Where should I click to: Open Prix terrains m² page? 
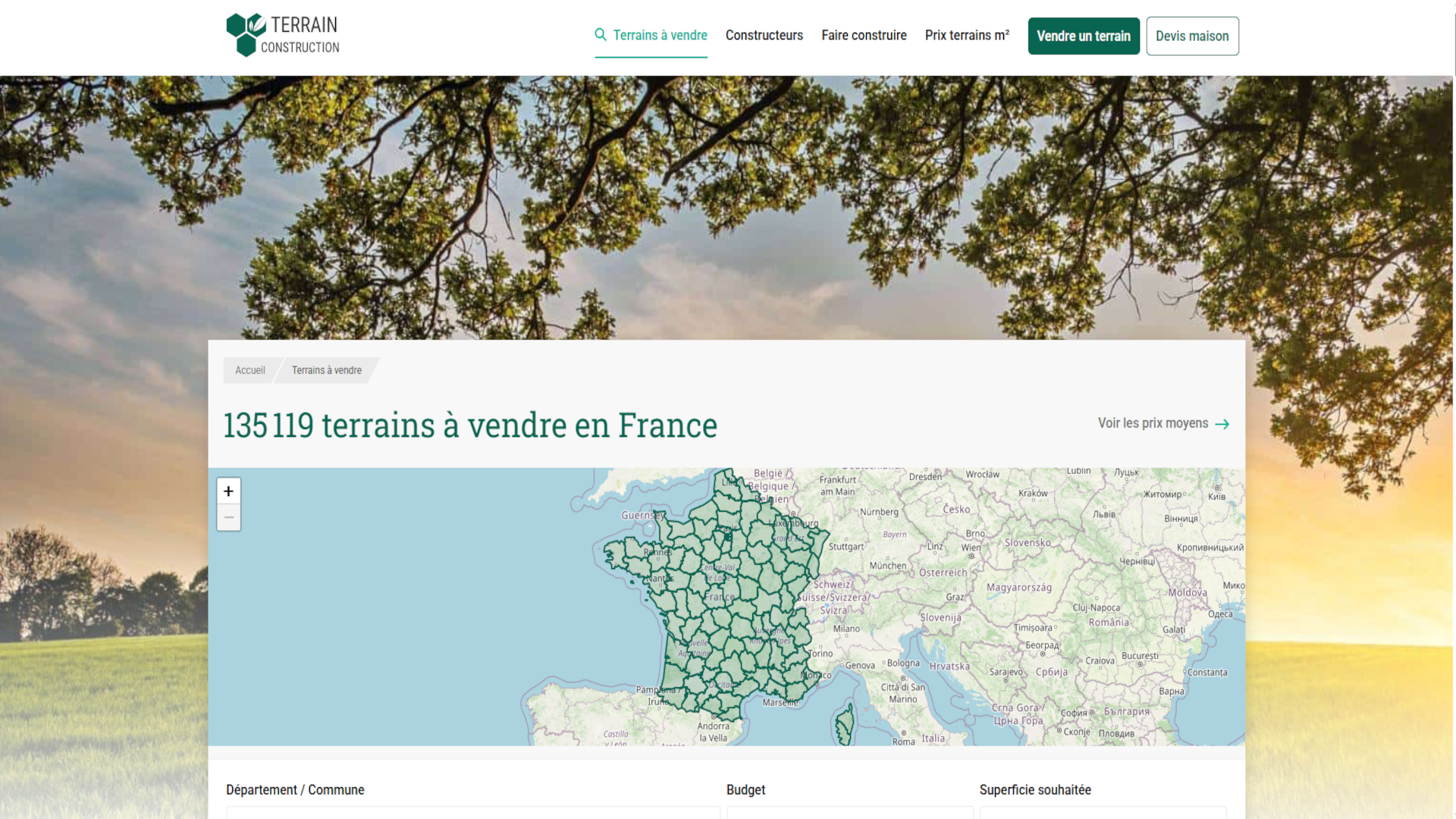[x=967, y=35]
